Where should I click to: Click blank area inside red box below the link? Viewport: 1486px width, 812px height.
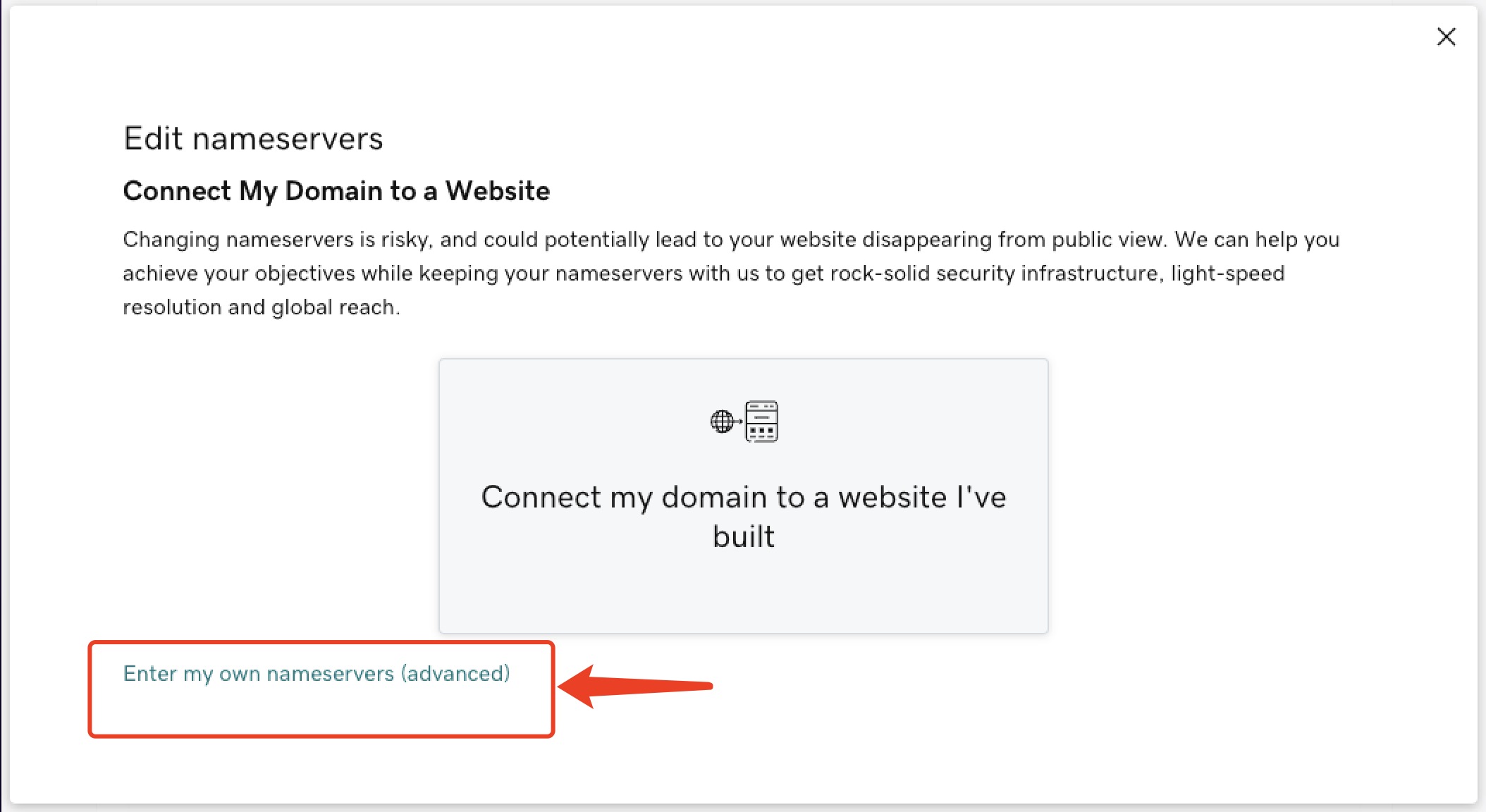321,712
